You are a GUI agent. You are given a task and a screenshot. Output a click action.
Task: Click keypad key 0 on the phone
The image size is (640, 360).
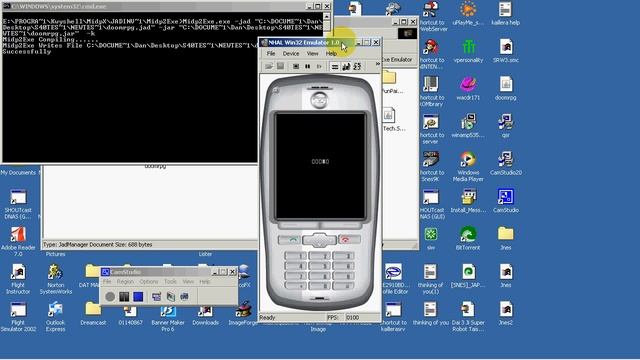(x=320, y=287)
